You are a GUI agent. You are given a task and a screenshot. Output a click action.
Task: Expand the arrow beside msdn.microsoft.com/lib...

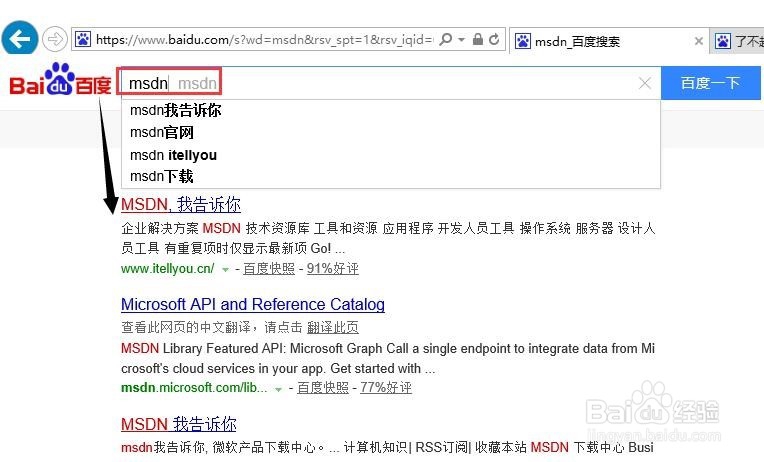(x=278, y=389)
